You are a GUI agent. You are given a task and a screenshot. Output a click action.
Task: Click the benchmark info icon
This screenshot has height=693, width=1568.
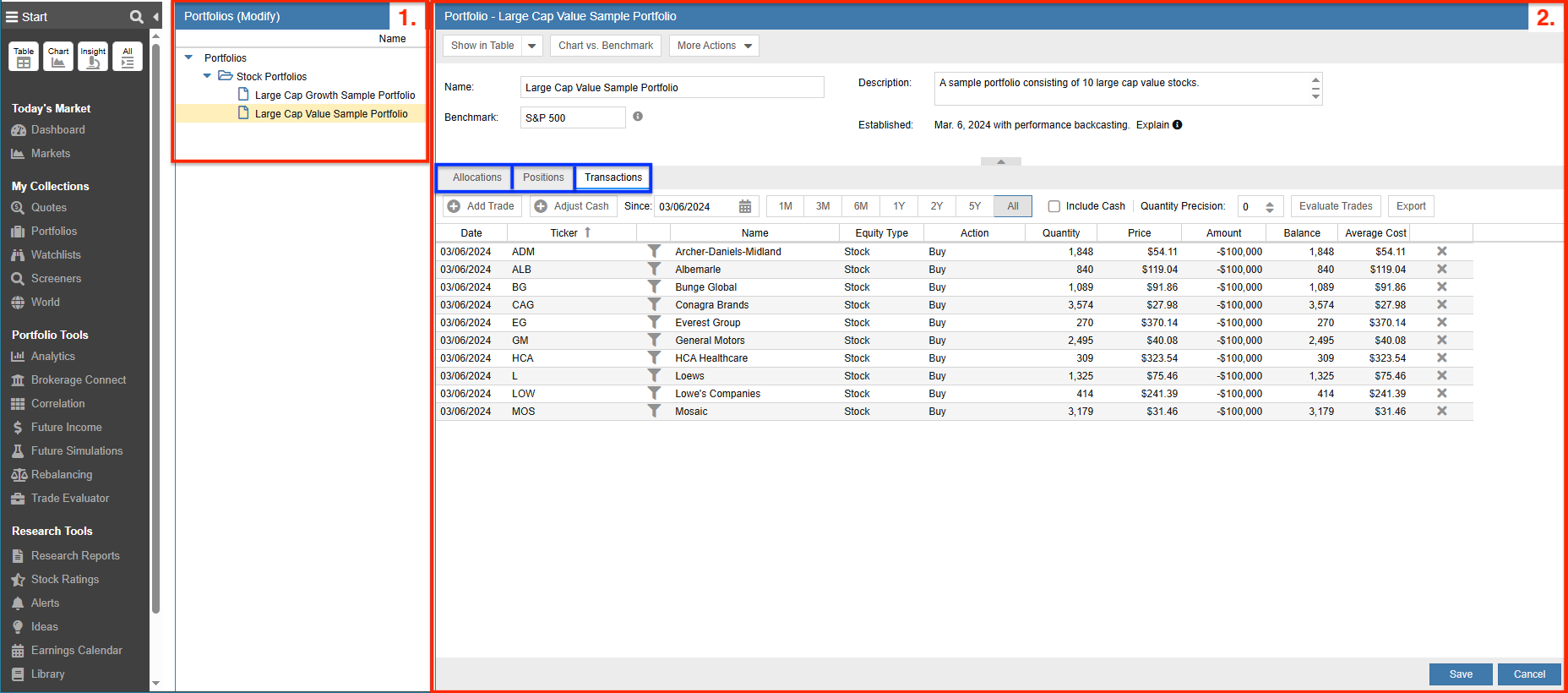[x=638, y=117]
